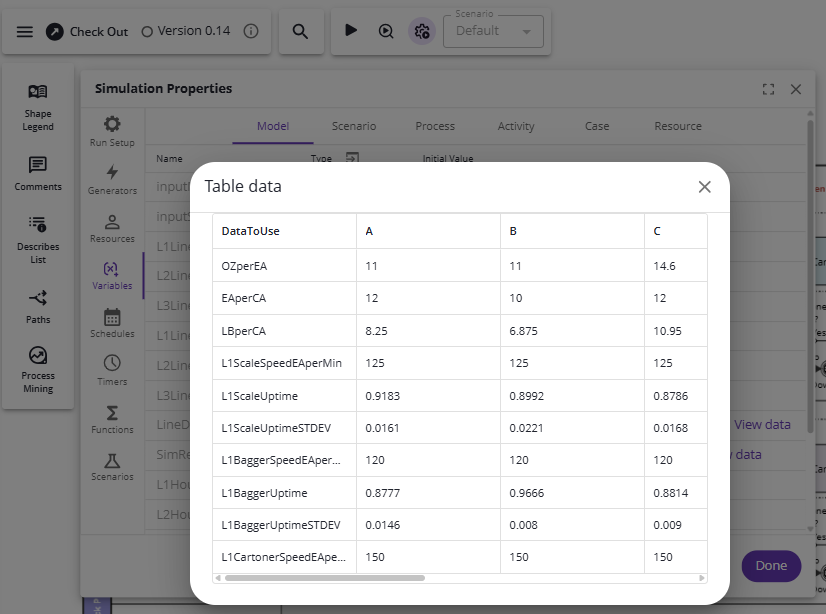Click the Done button
This screenshot has height=614, width=826.
coord(771,565)
